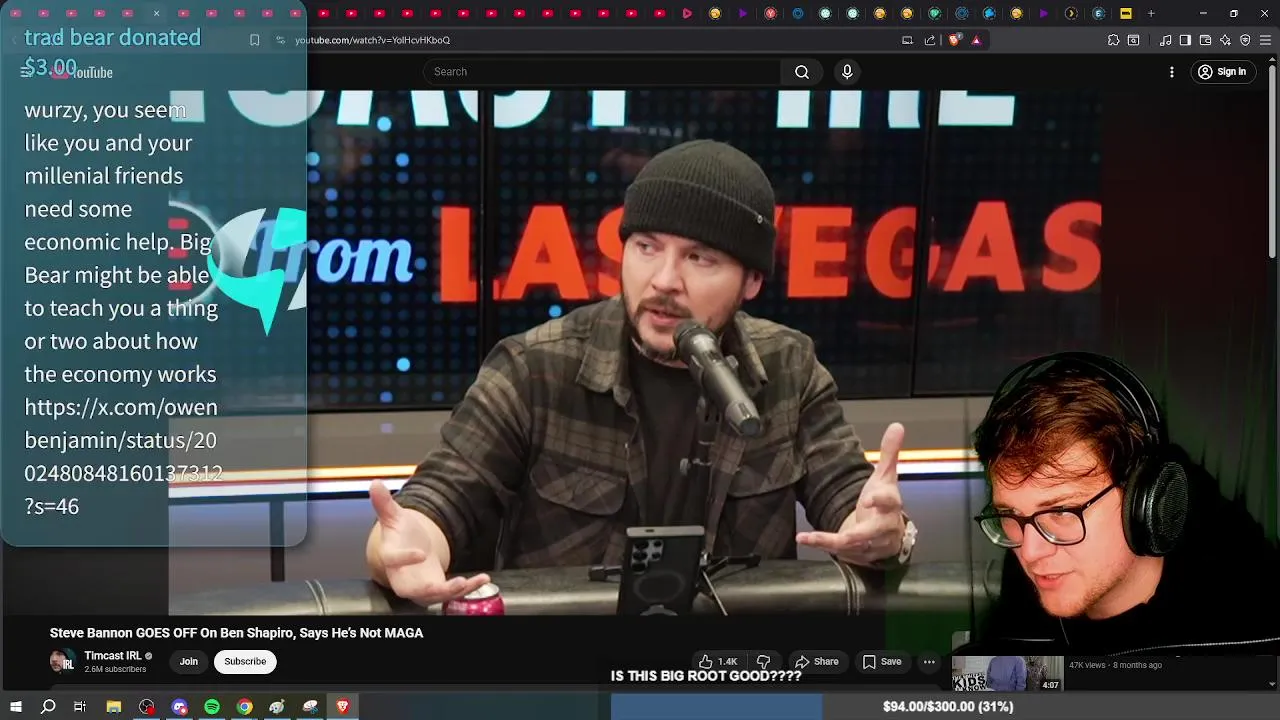This screenshot has height=720, width=1280.
Task: Dislike the Steve Bannon video
Action: click(763, 661)
